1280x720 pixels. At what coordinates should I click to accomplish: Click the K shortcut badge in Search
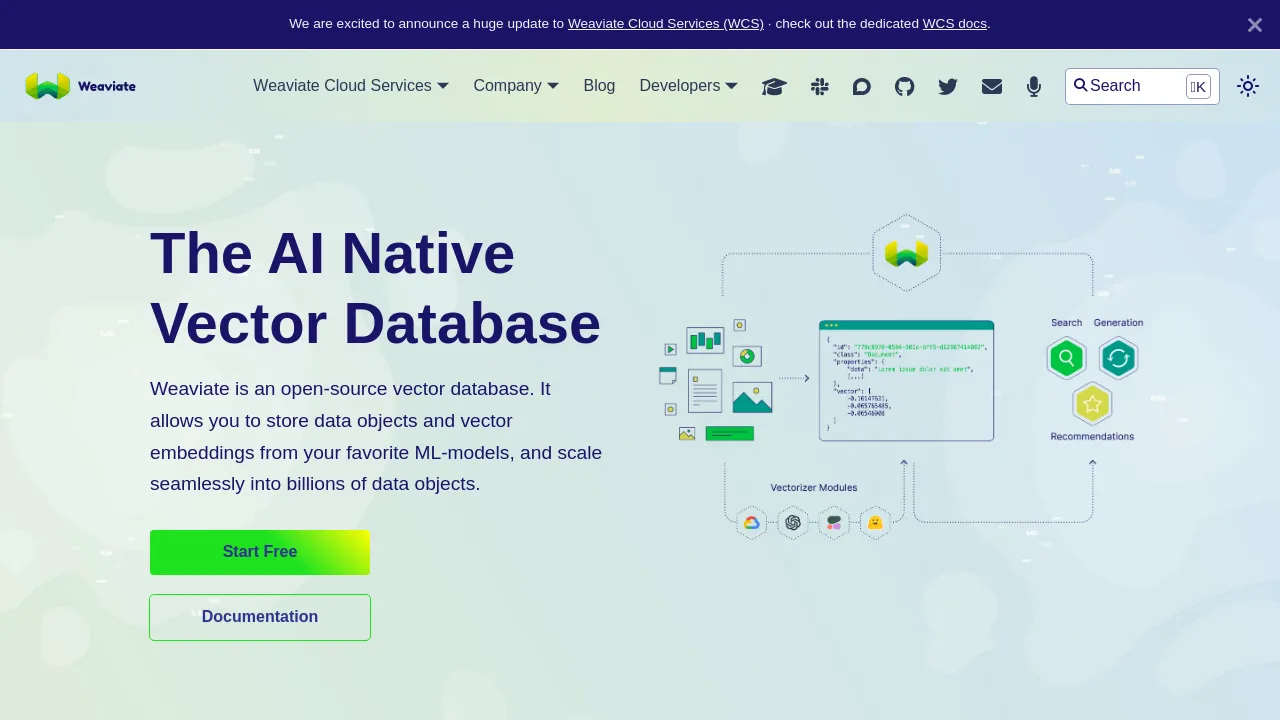(x=1198, y=87)
